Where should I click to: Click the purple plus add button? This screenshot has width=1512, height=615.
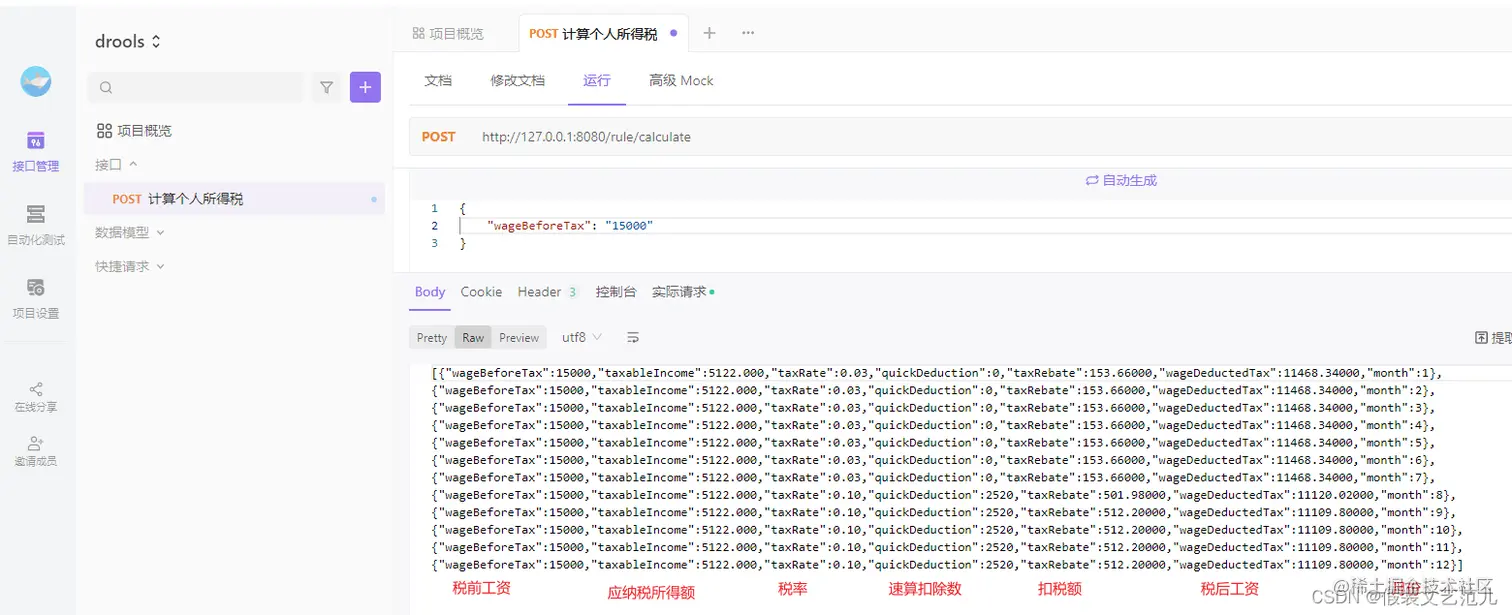(365, 88)
